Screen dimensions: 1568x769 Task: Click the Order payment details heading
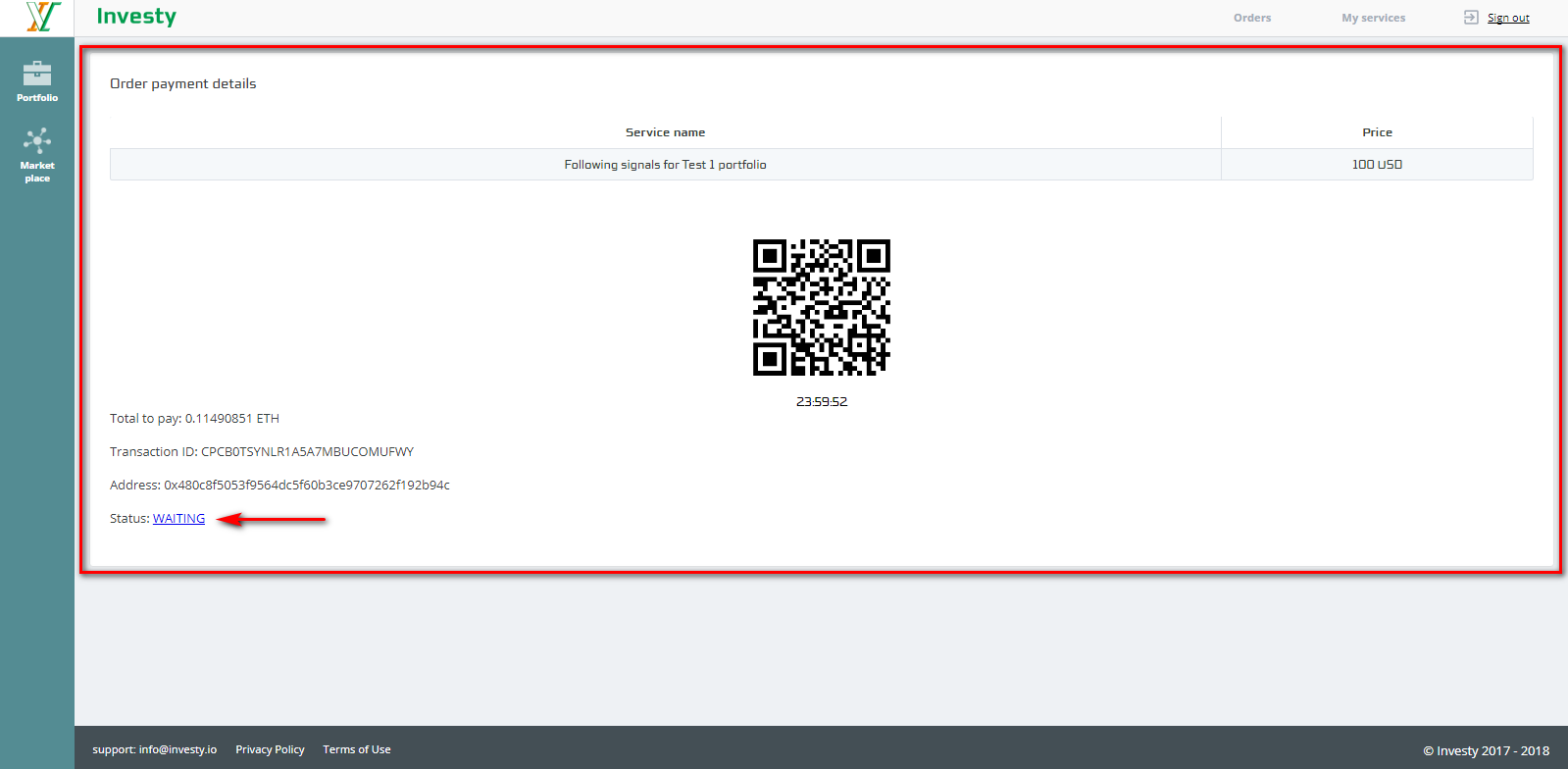183,83
